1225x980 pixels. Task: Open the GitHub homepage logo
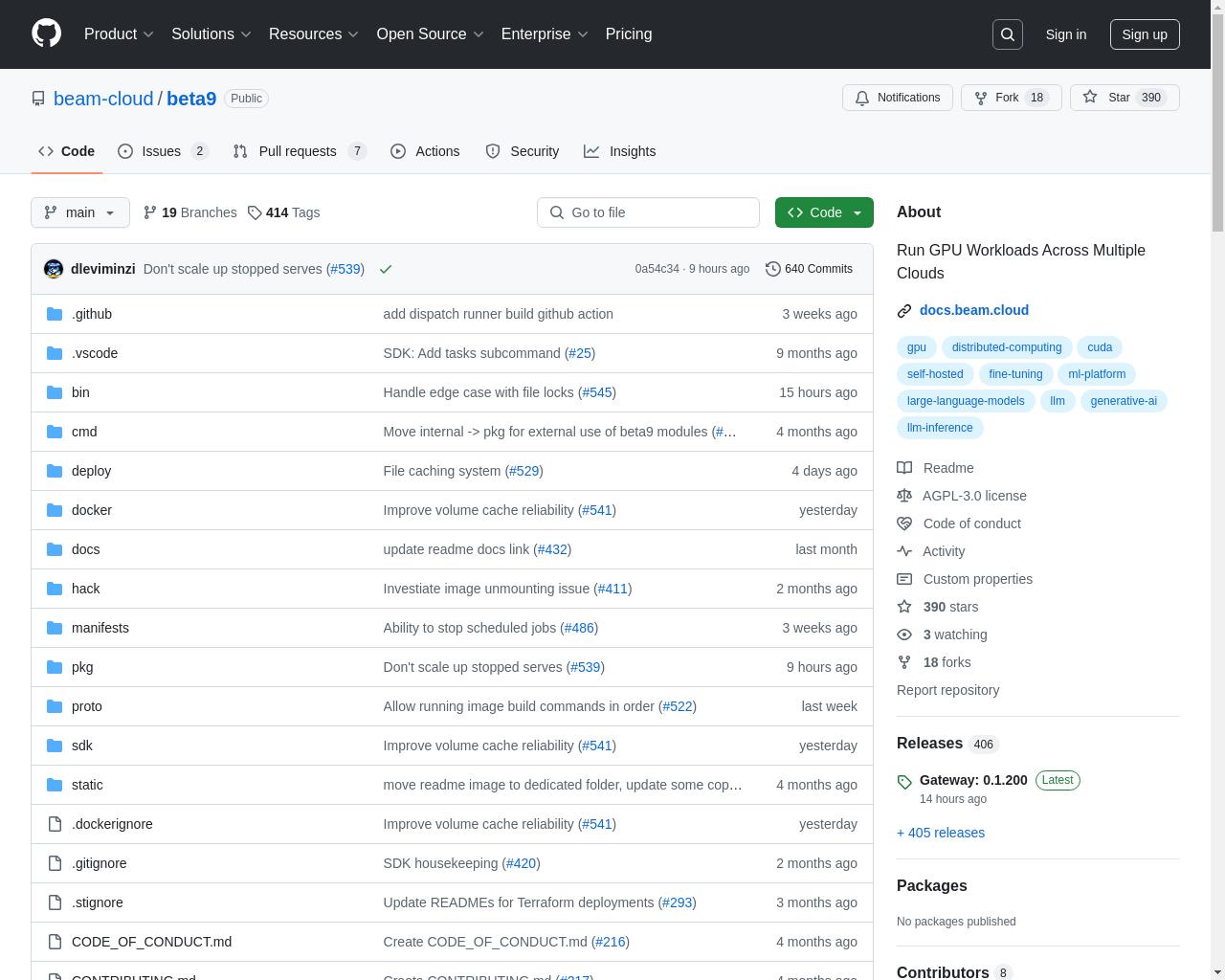[x=46, y=33]
